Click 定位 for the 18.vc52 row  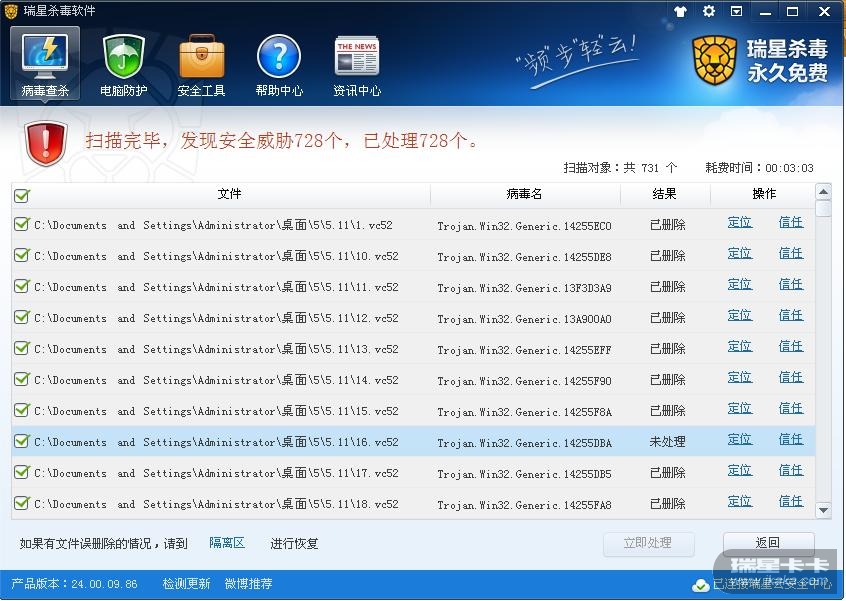pyautogui.click(x=740, y=502)
